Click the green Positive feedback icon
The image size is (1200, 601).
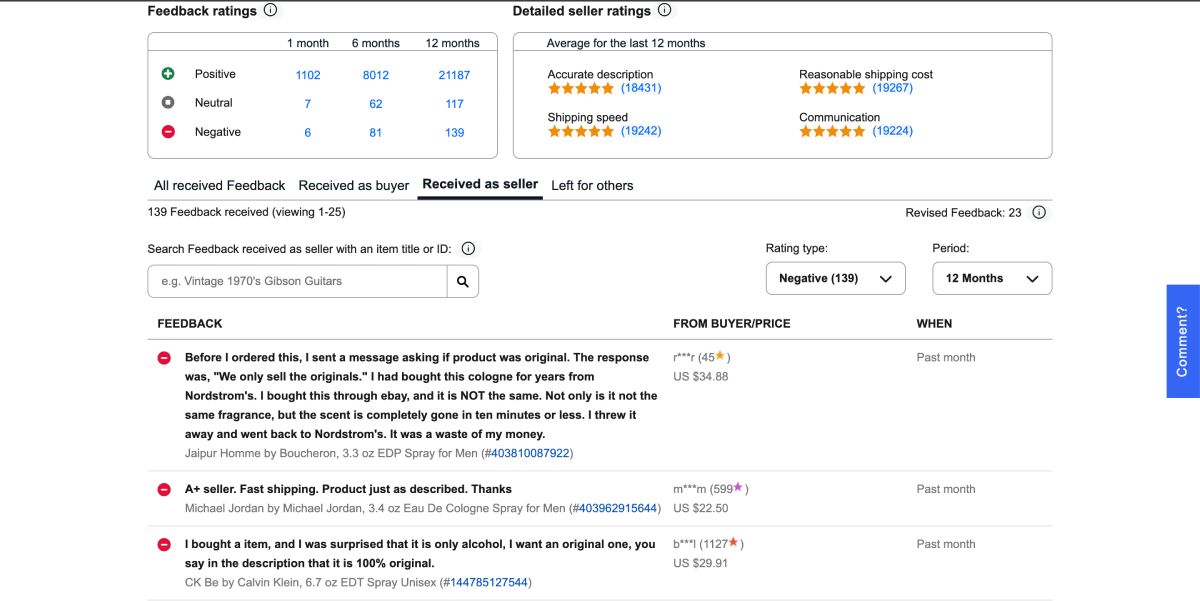click(x=168, y=73)
